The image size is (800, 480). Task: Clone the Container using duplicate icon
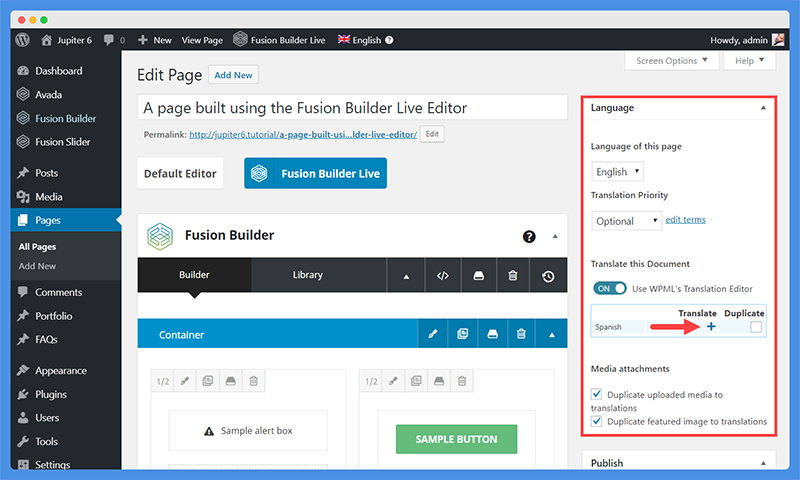pos(462,334)
